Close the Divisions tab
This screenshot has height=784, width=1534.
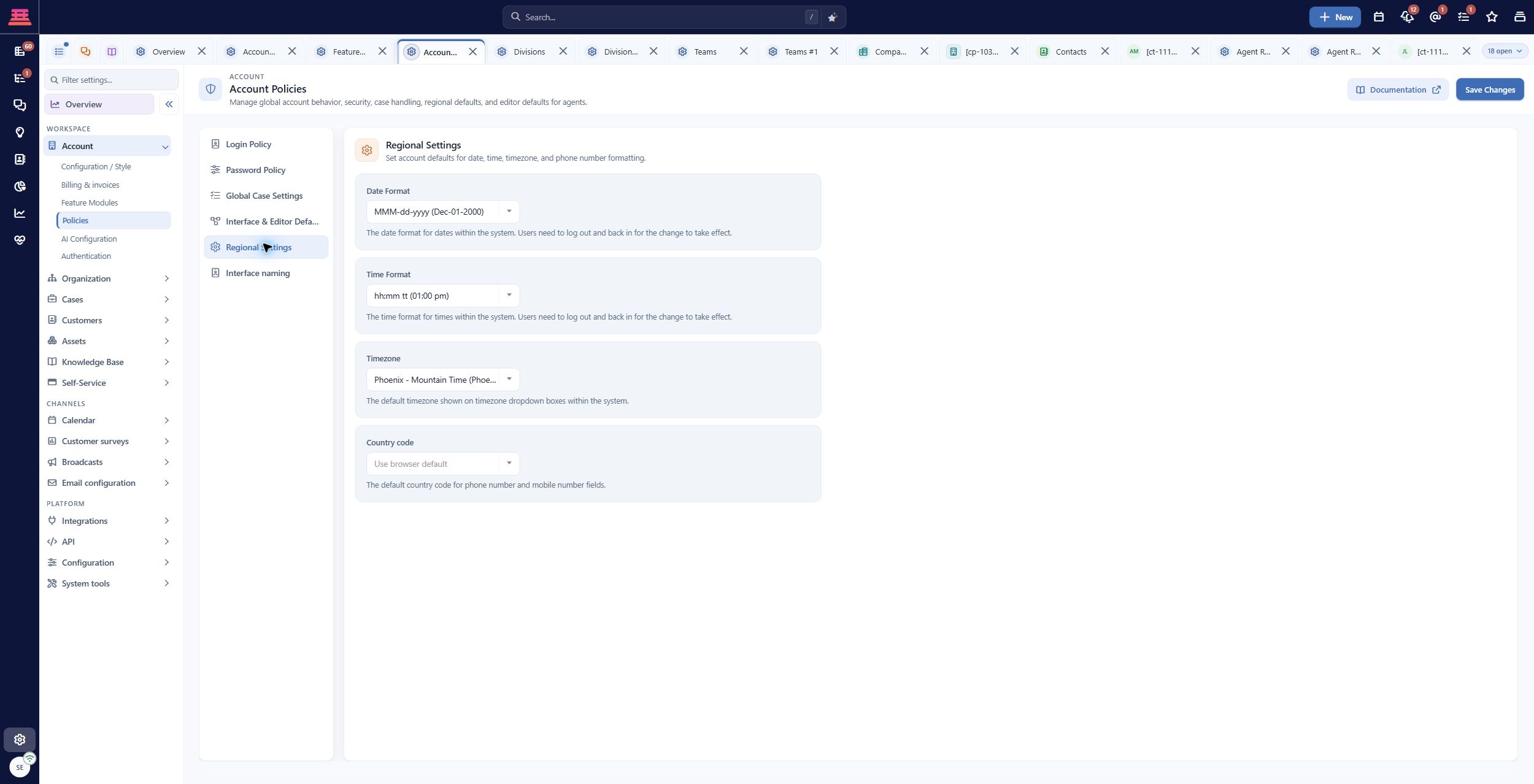tap(563, 52)
